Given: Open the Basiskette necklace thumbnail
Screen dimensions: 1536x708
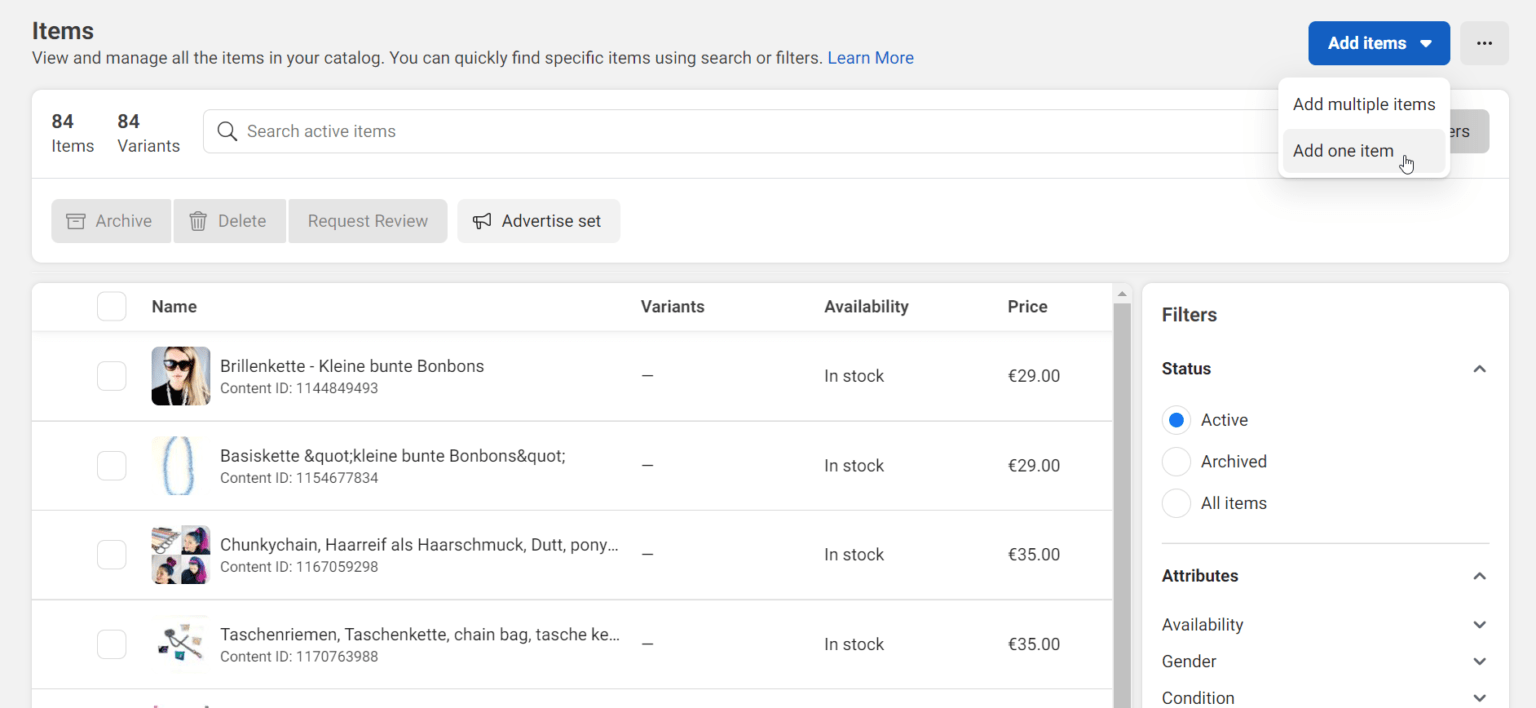Looking at the screenshot, I should pyautogui.click(x=181, y=465).
